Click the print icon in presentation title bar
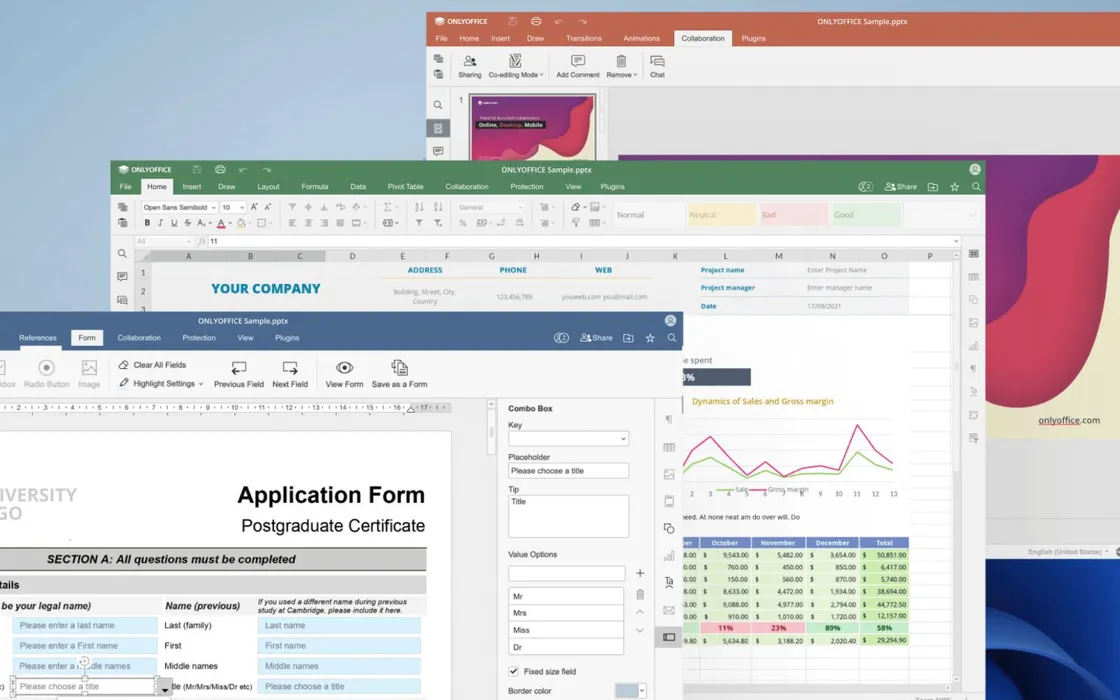The width and height of the screenshot is (1120, 700). pos(536,21)
